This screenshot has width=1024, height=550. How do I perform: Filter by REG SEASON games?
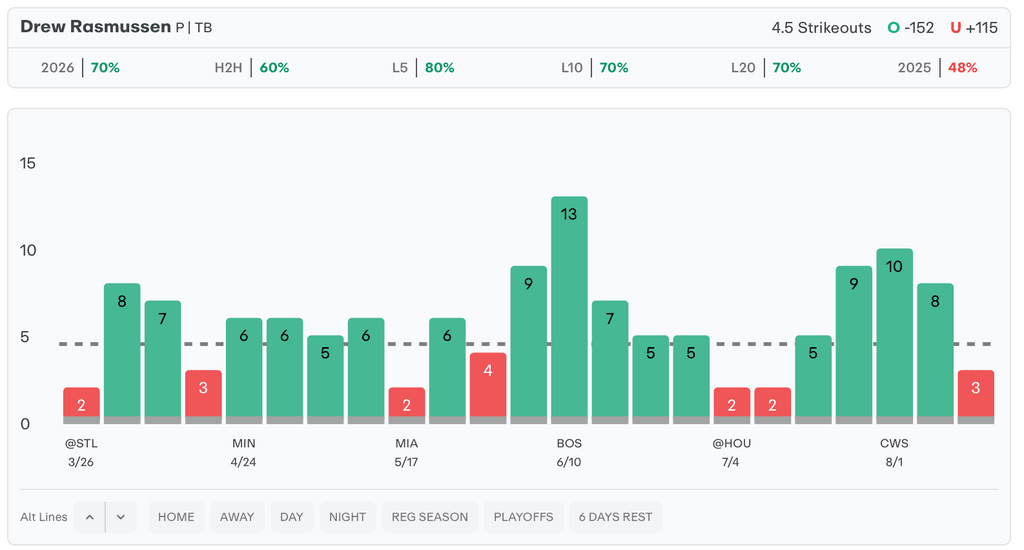[430, 517]
